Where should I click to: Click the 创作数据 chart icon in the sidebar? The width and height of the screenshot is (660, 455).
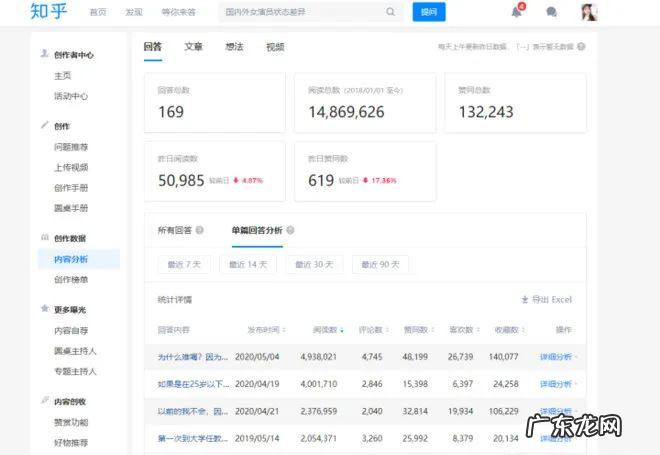pos(44,237)
